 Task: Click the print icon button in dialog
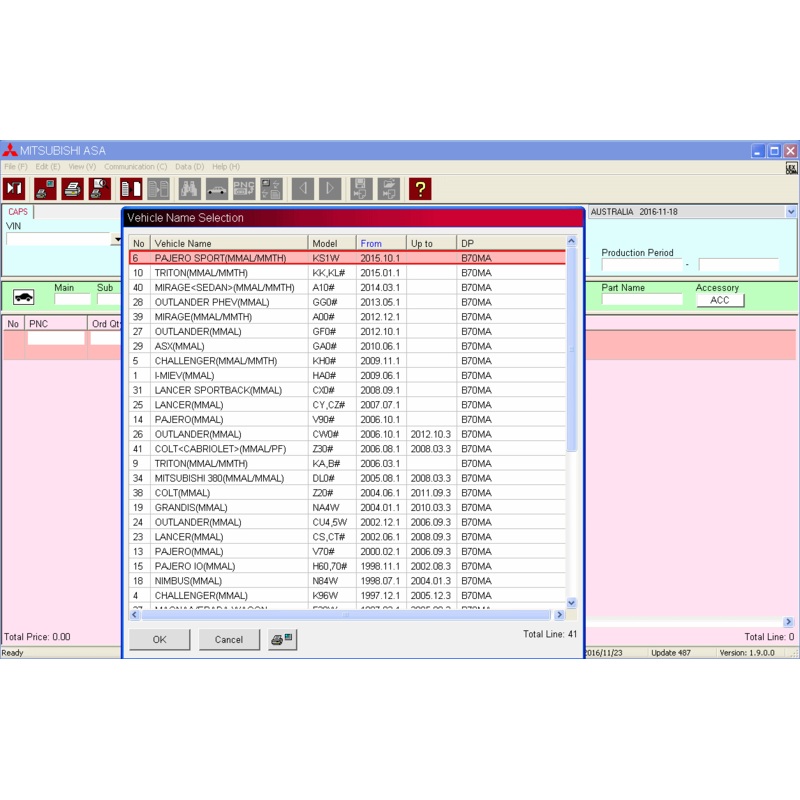(282, 639)
